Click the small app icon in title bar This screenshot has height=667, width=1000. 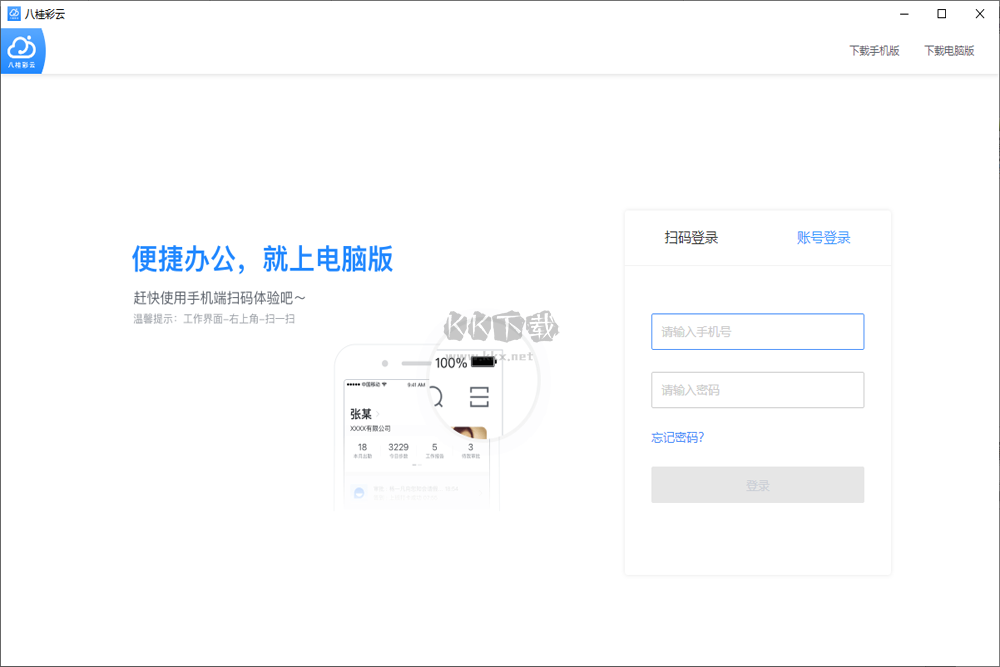(13, 13)
